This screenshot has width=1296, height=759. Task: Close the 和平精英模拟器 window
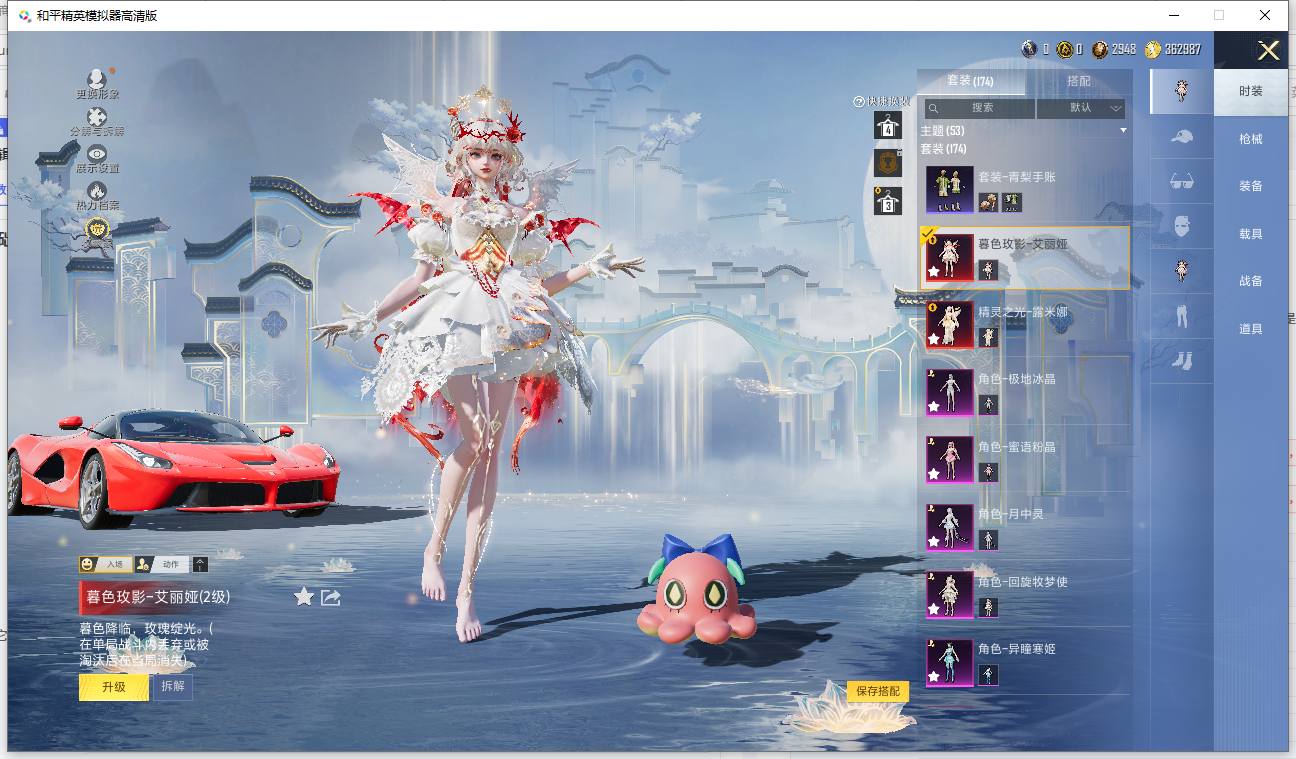point(1265,15)
